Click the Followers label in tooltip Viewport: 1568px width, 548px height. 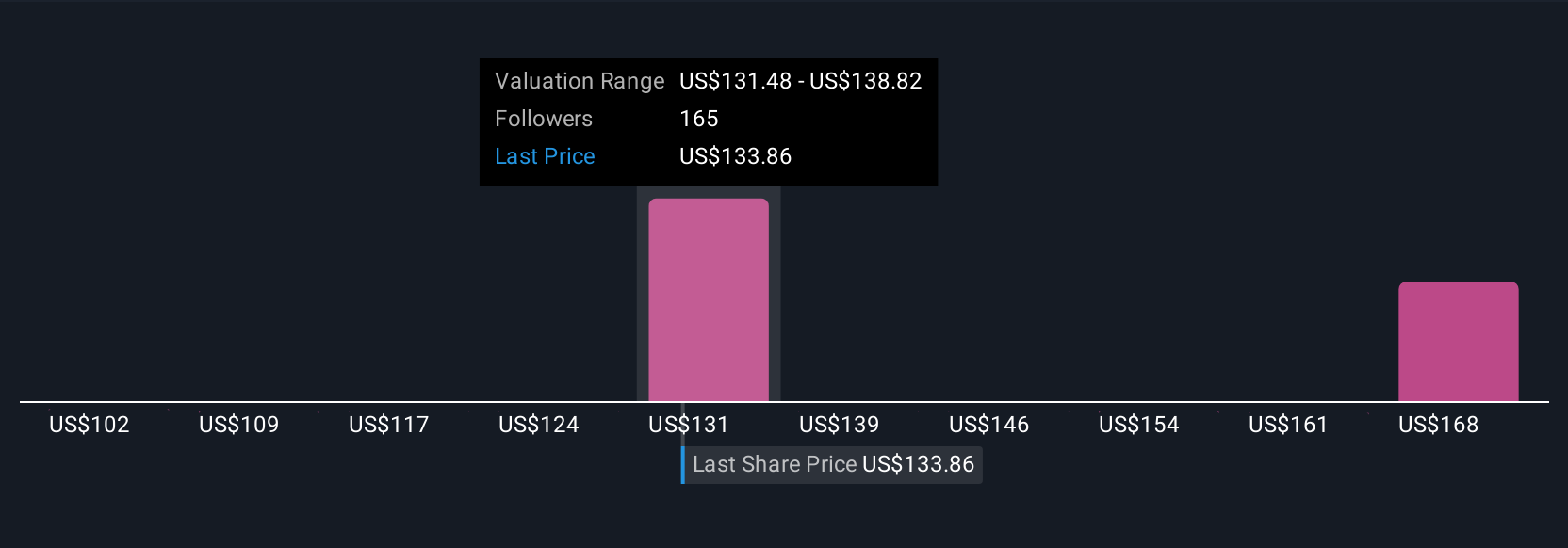coord(544,119)
